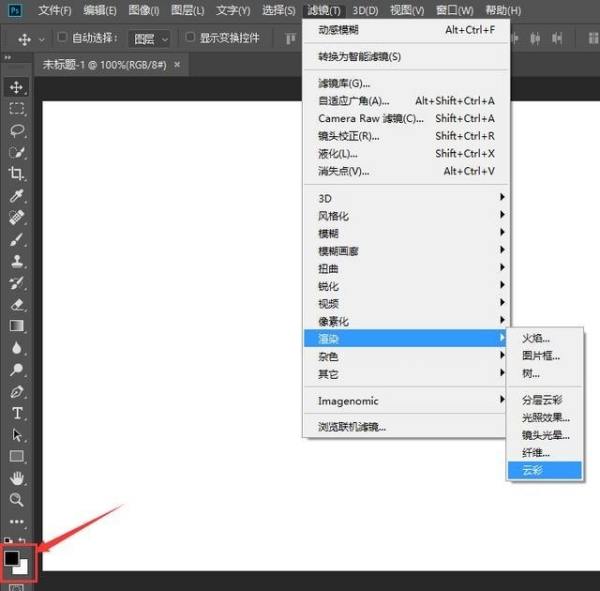Select the Eraser tool
Screen dimensions: 600x591
tap(16, 305)
